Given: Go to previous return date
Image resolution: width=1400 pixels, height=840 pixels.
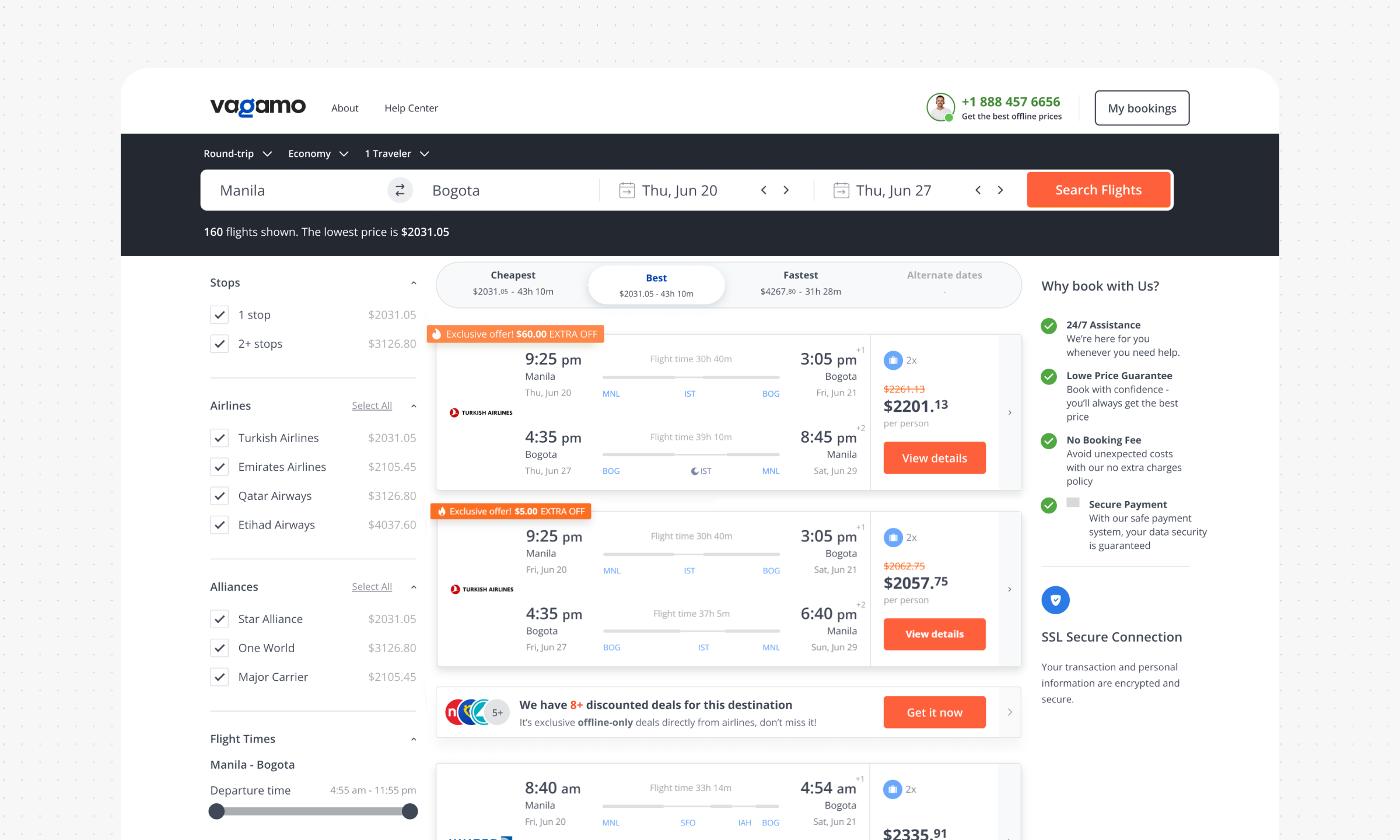Looking at the screenshot, I should pos(978,190).
